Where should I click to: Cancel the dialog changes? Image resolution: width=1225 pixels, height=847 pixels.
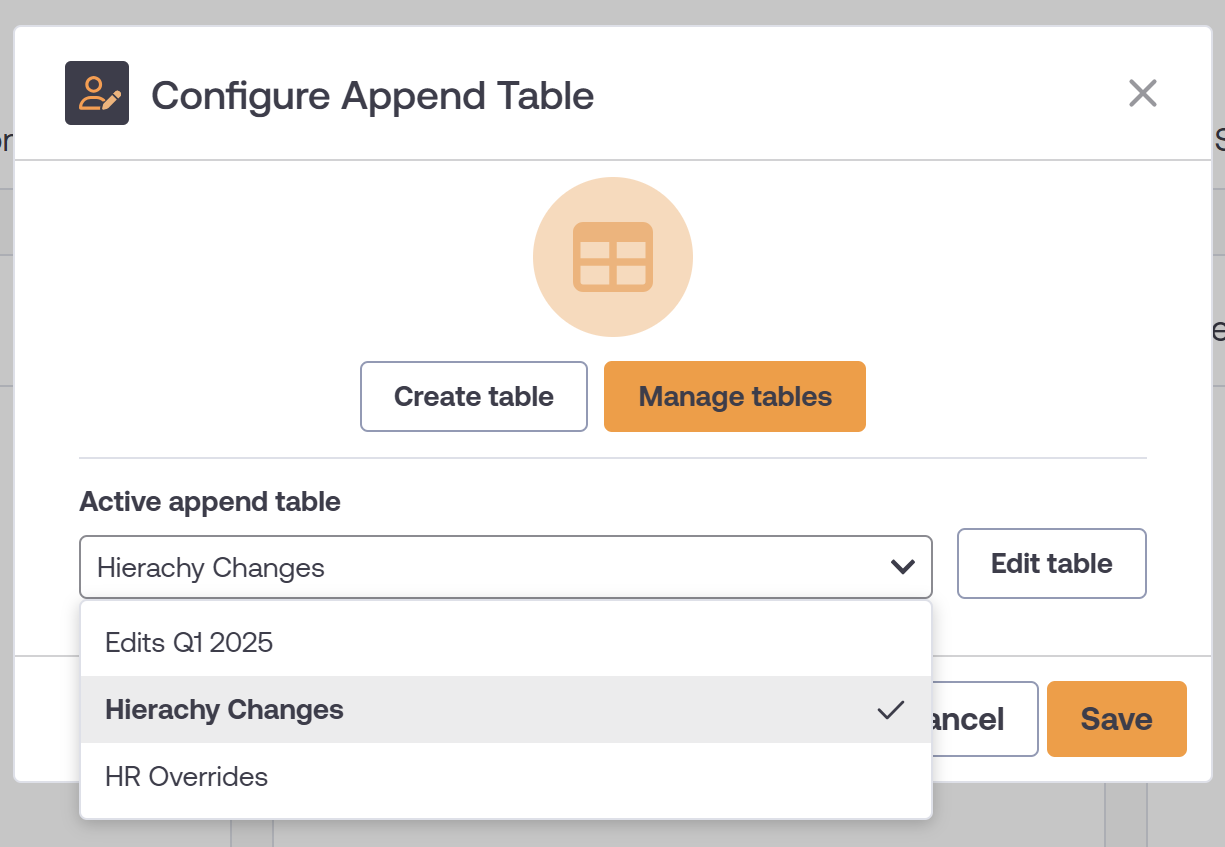point(984,719)
